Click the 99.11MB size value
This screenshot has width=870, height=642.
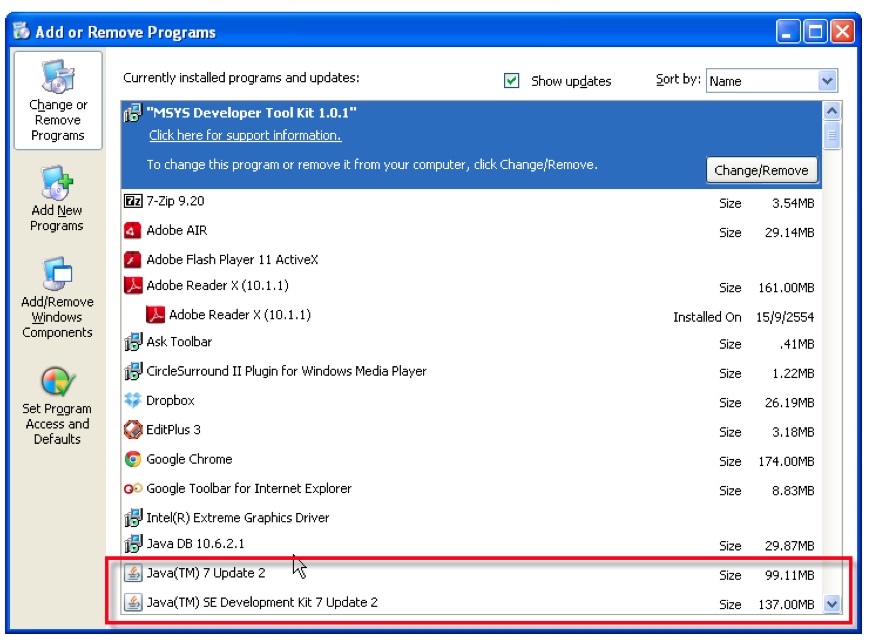point(790,575)
